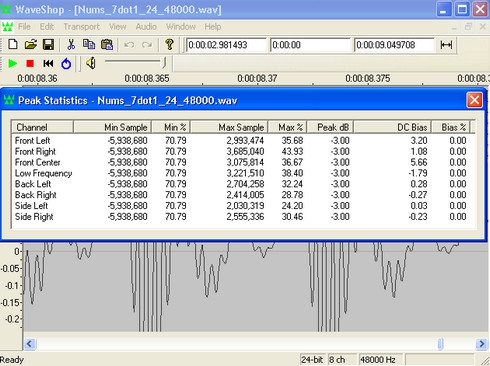Screen dimensions: 490x366
Task: Select the Front Right channel row
Action: [243, 152]
